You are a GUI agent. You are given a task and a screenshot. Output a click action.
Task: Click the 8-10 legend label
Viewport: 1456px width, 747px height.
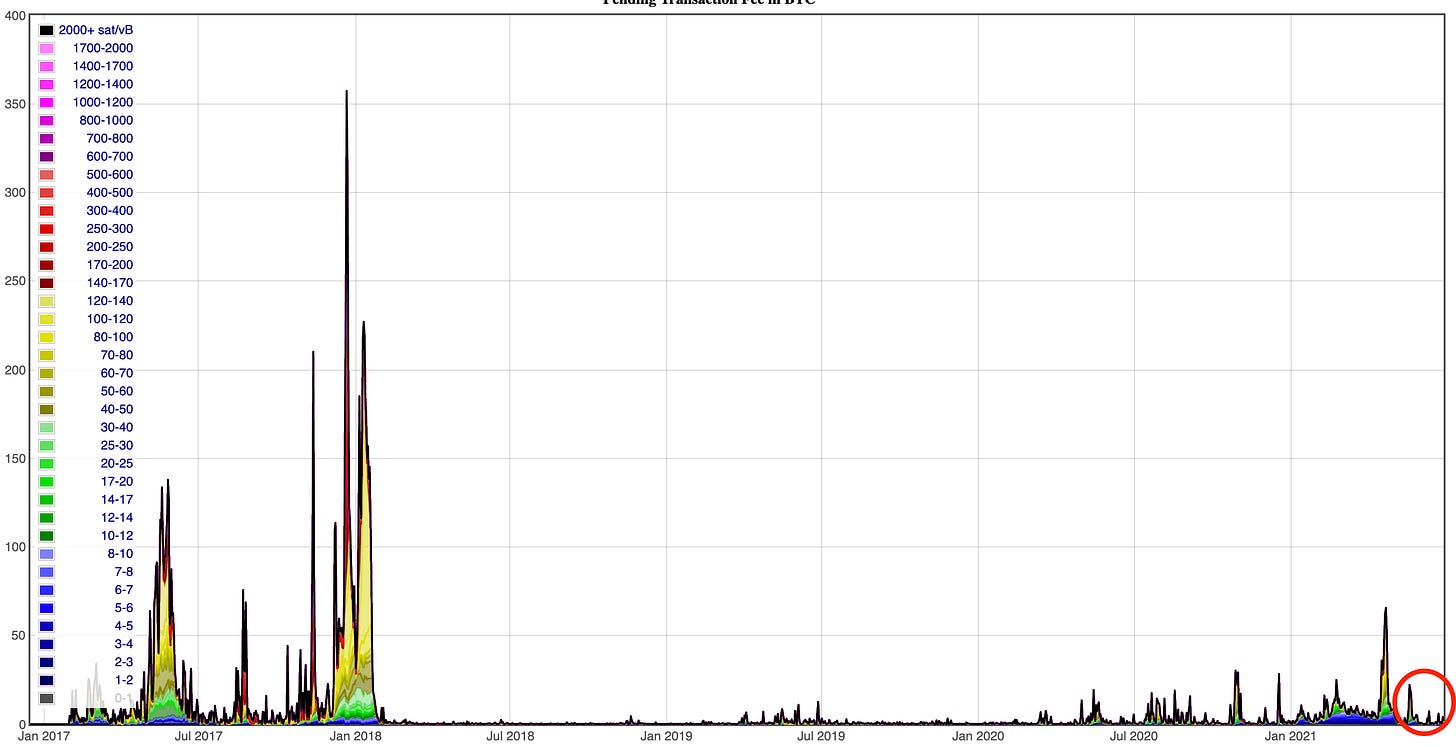[x=120, y=554]
